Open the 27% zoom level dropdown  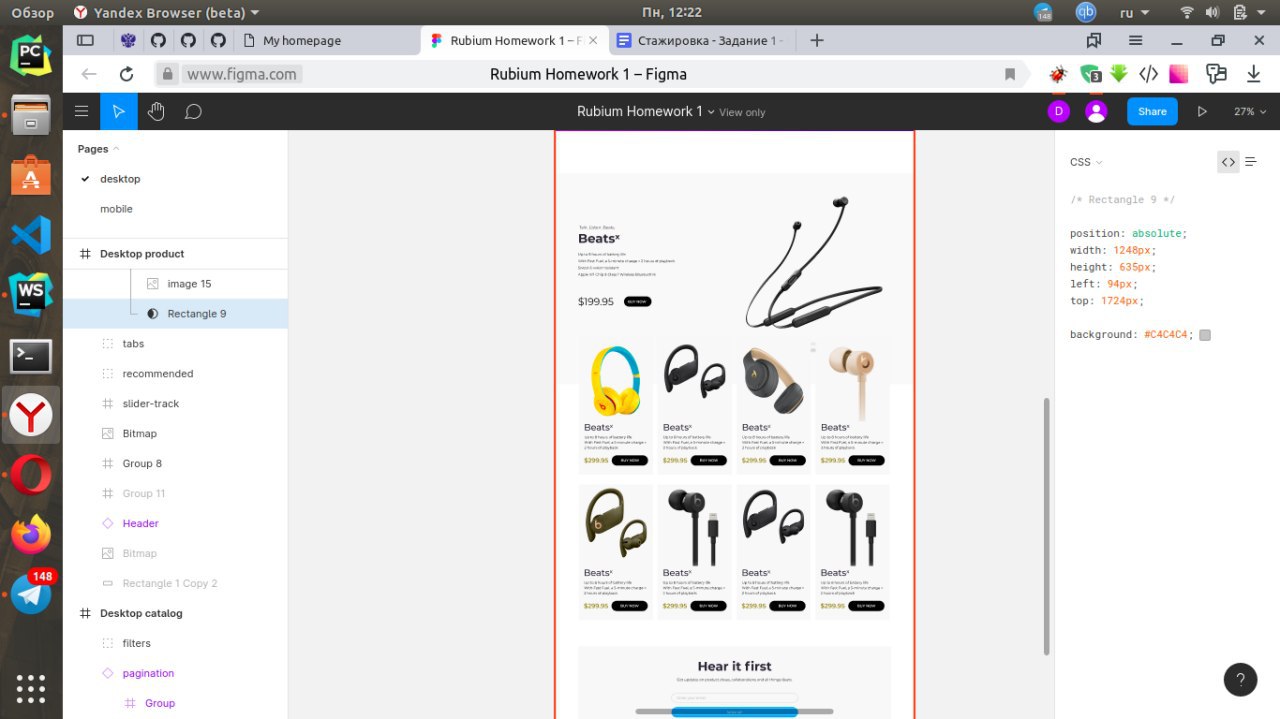pos(1250,112)
